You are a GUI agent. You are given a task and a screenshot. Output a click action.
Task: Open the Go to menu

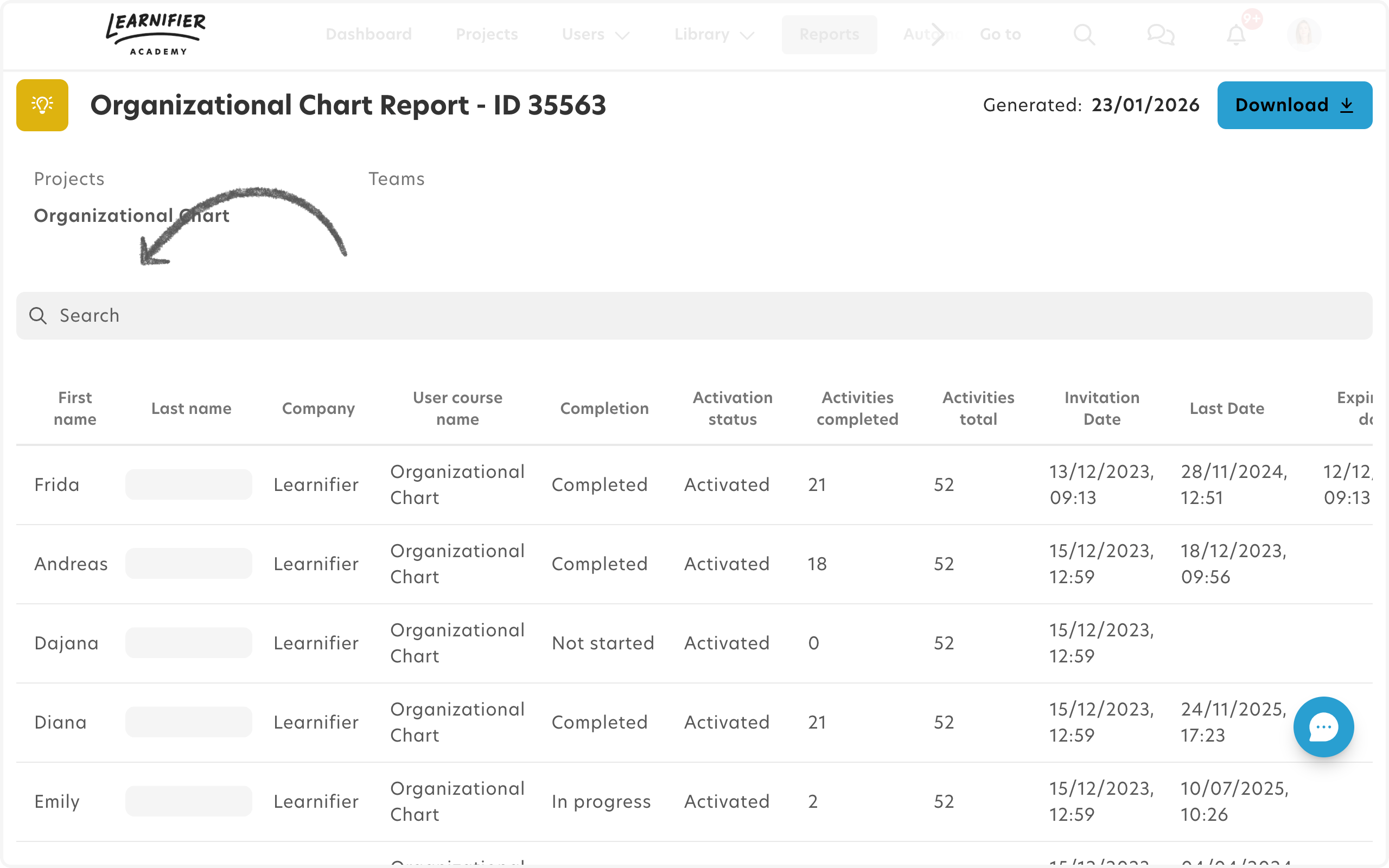coord(1000,34)
